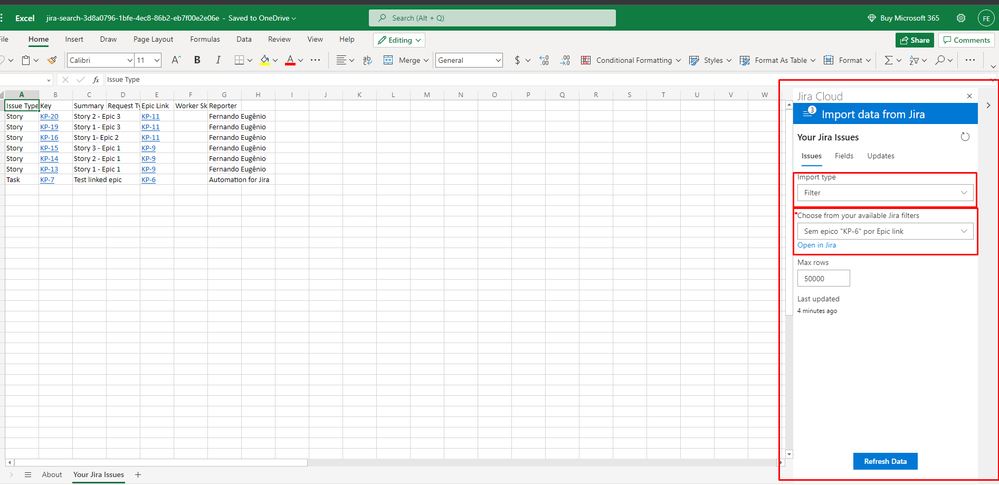
Task: Apply cell borders icon
Action: pos(239,60)
